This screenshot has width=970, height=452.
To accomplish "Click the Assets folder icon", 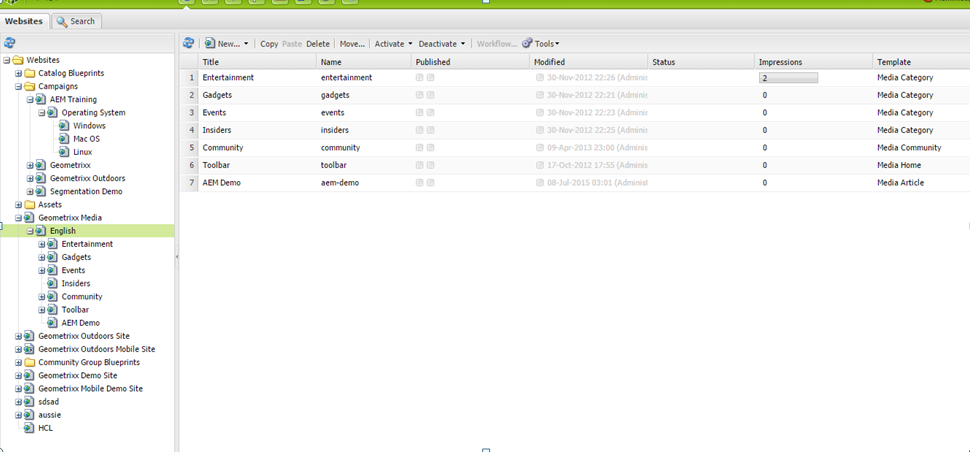I will point(29,204).
